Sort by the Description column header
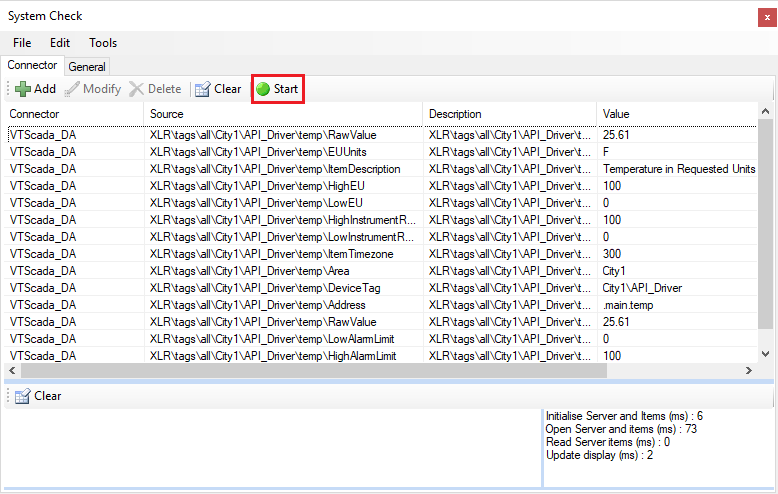Screen dimensions: 778x494 [510, 114]
